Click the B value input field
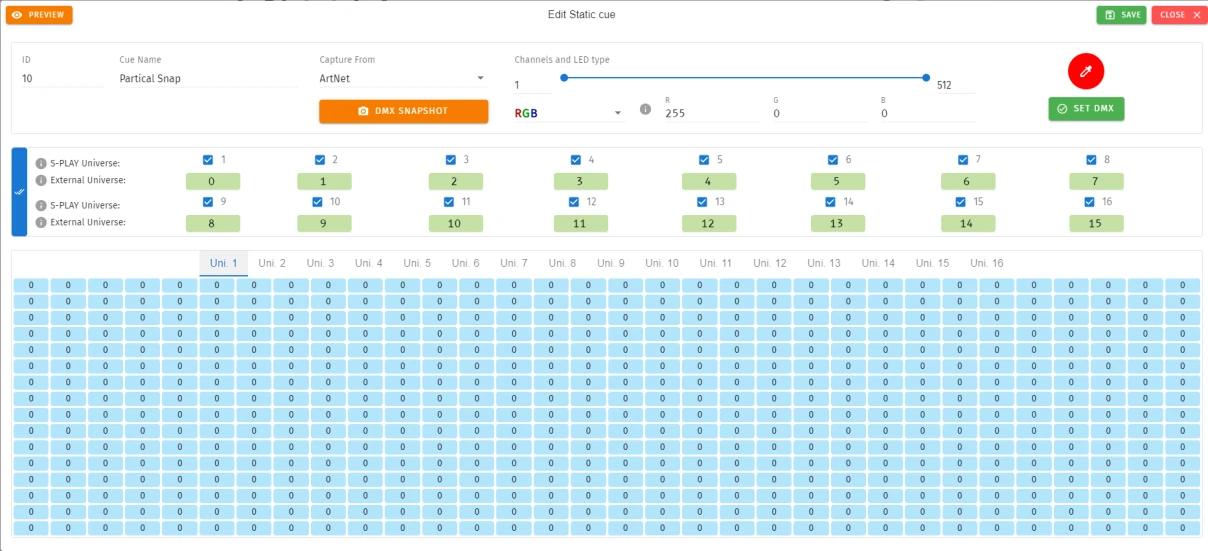This screenshot has width=1208, height=551. [x=928, y=114]
